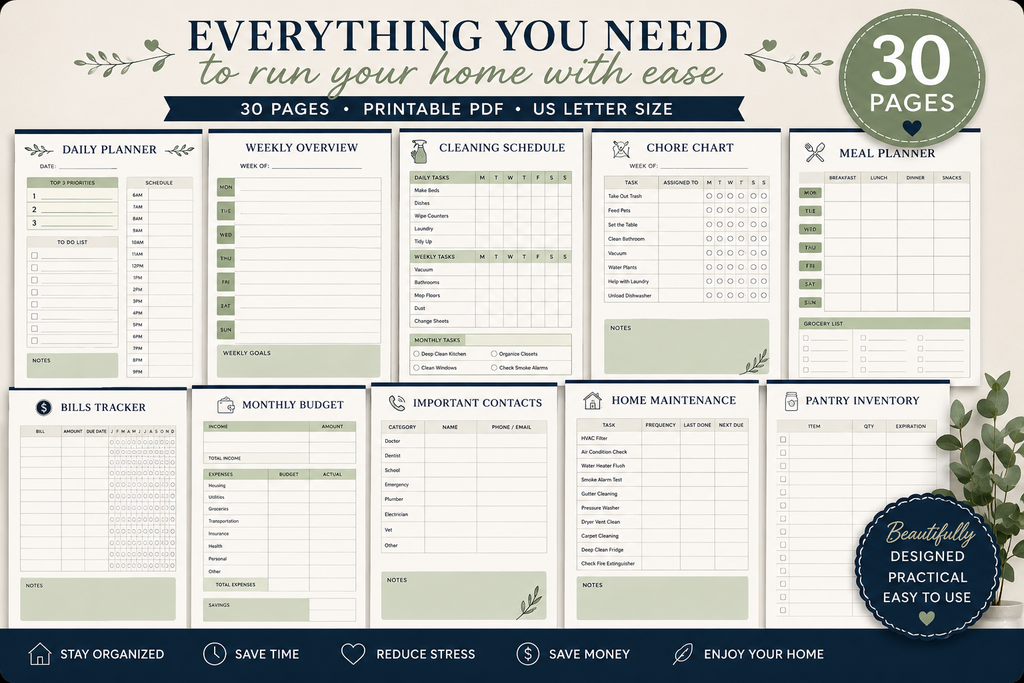Screen dimensions: 1024x683
Task: Click the house icon next to Stay Organized
Action: pyautogui.click(x=40, y=654)
